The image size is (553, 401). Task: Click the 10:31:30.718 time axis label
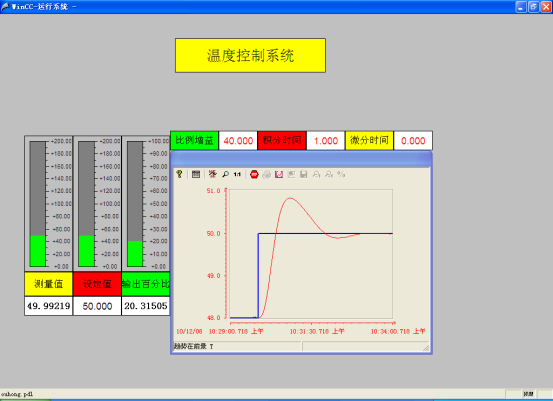pos(317,332)
